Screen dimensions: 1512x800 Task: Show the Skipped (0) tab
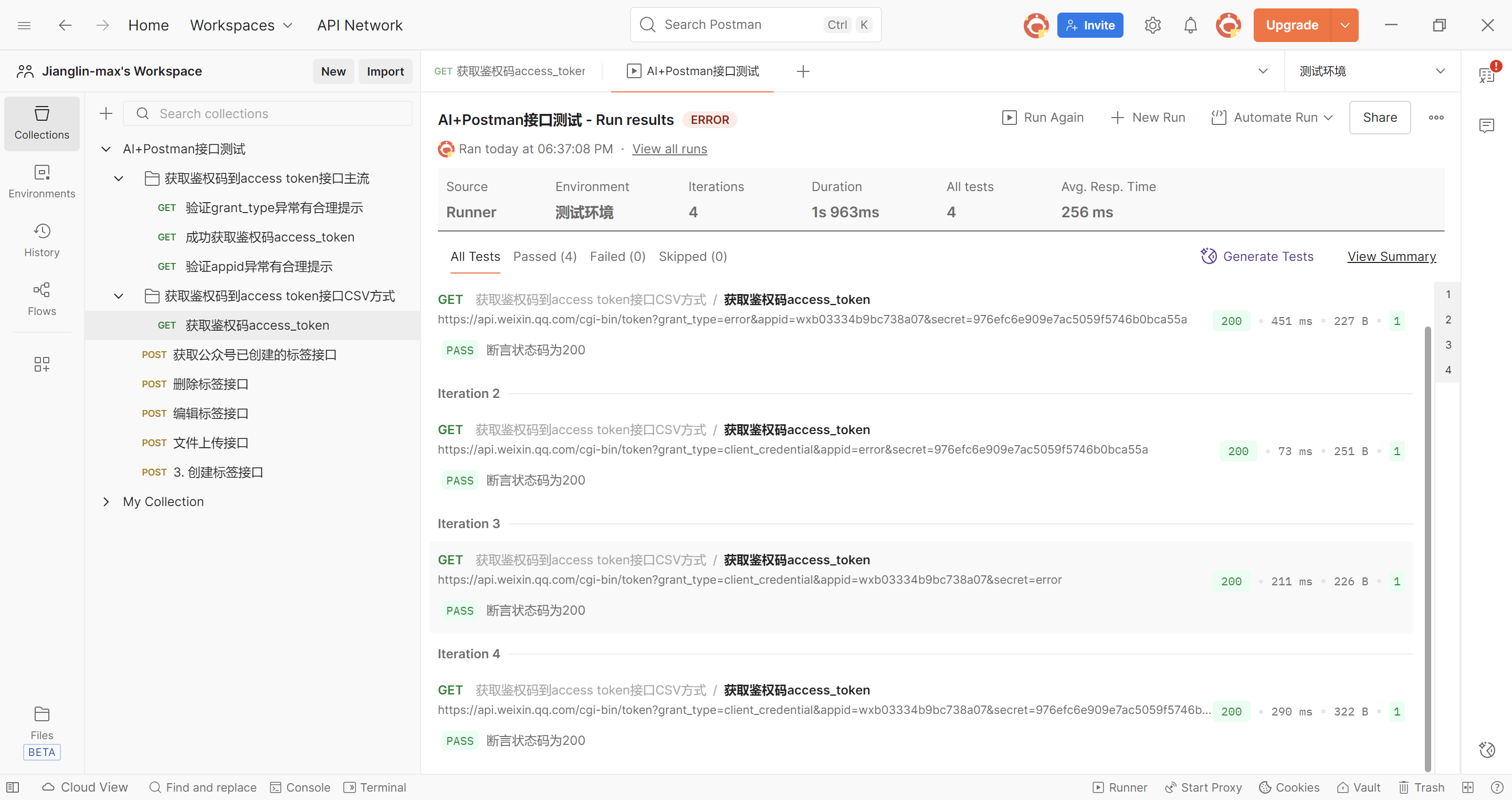(x=692, y=257)
